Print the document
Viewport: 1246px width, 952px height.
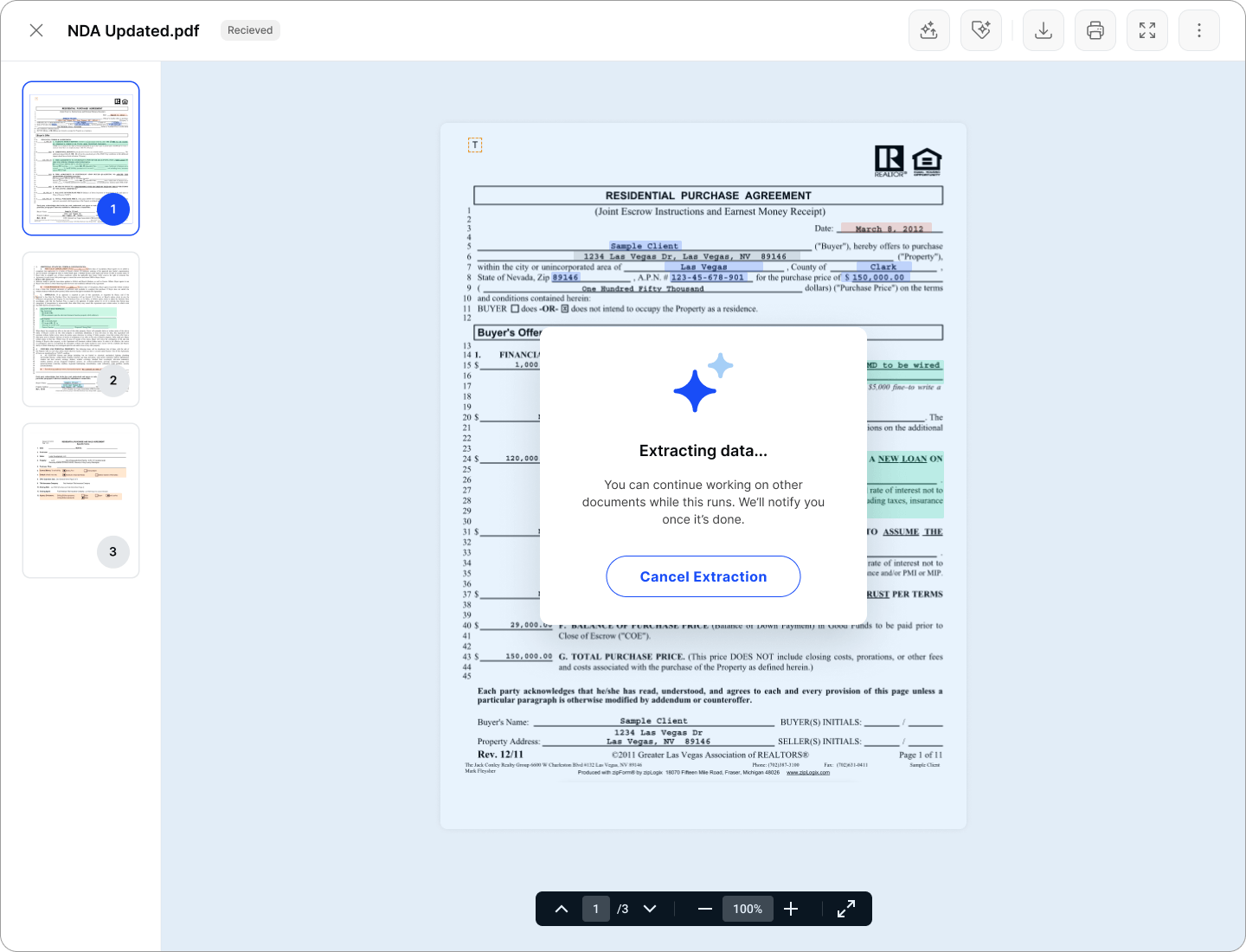point(1095,31)
